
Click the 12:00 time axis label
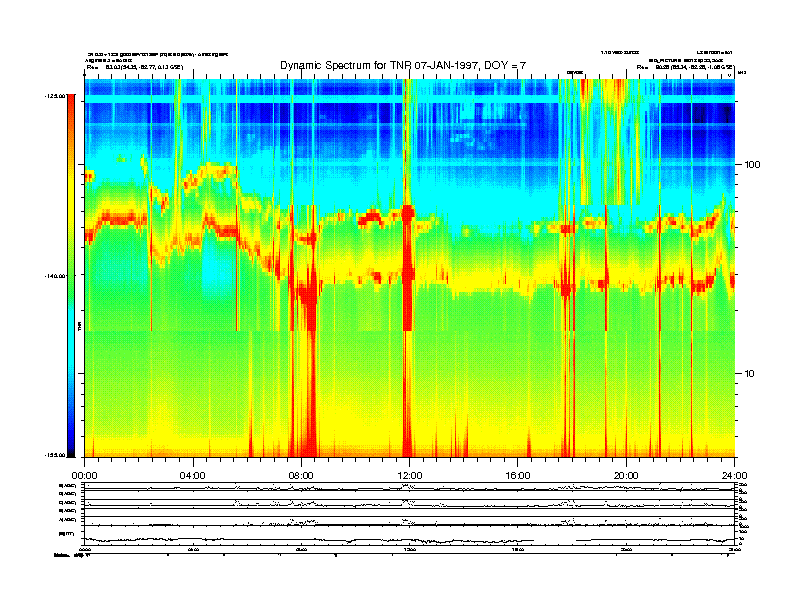[410, 476]
